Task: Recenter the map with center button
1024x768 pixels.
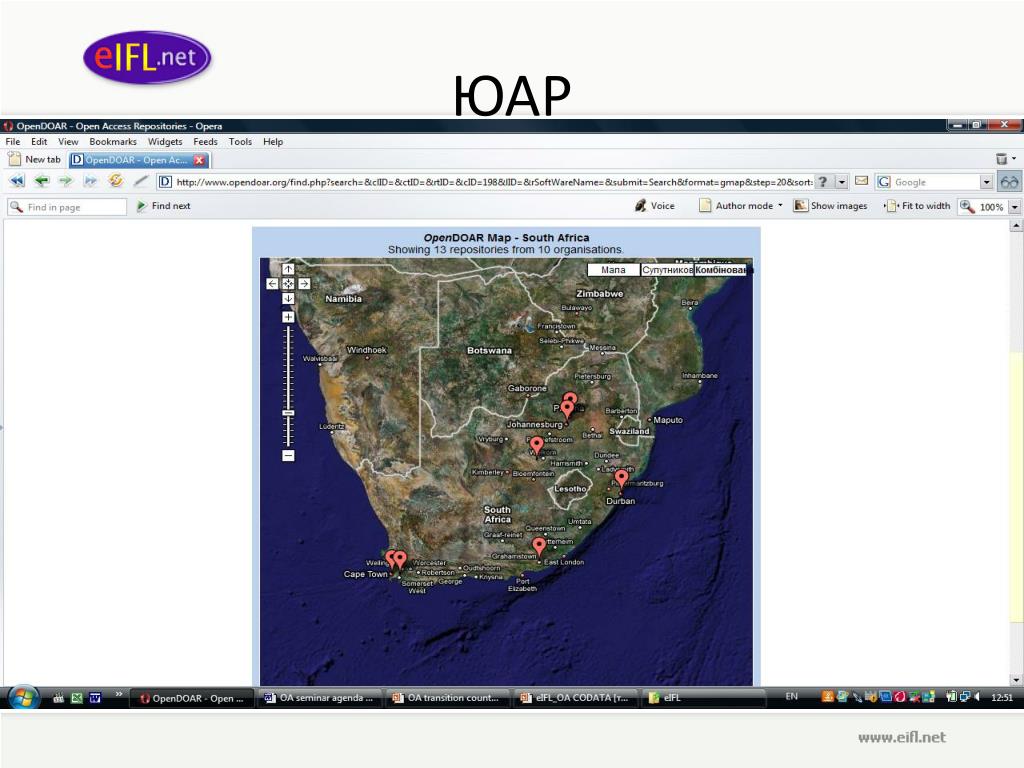Action: [x=288, y=283]
